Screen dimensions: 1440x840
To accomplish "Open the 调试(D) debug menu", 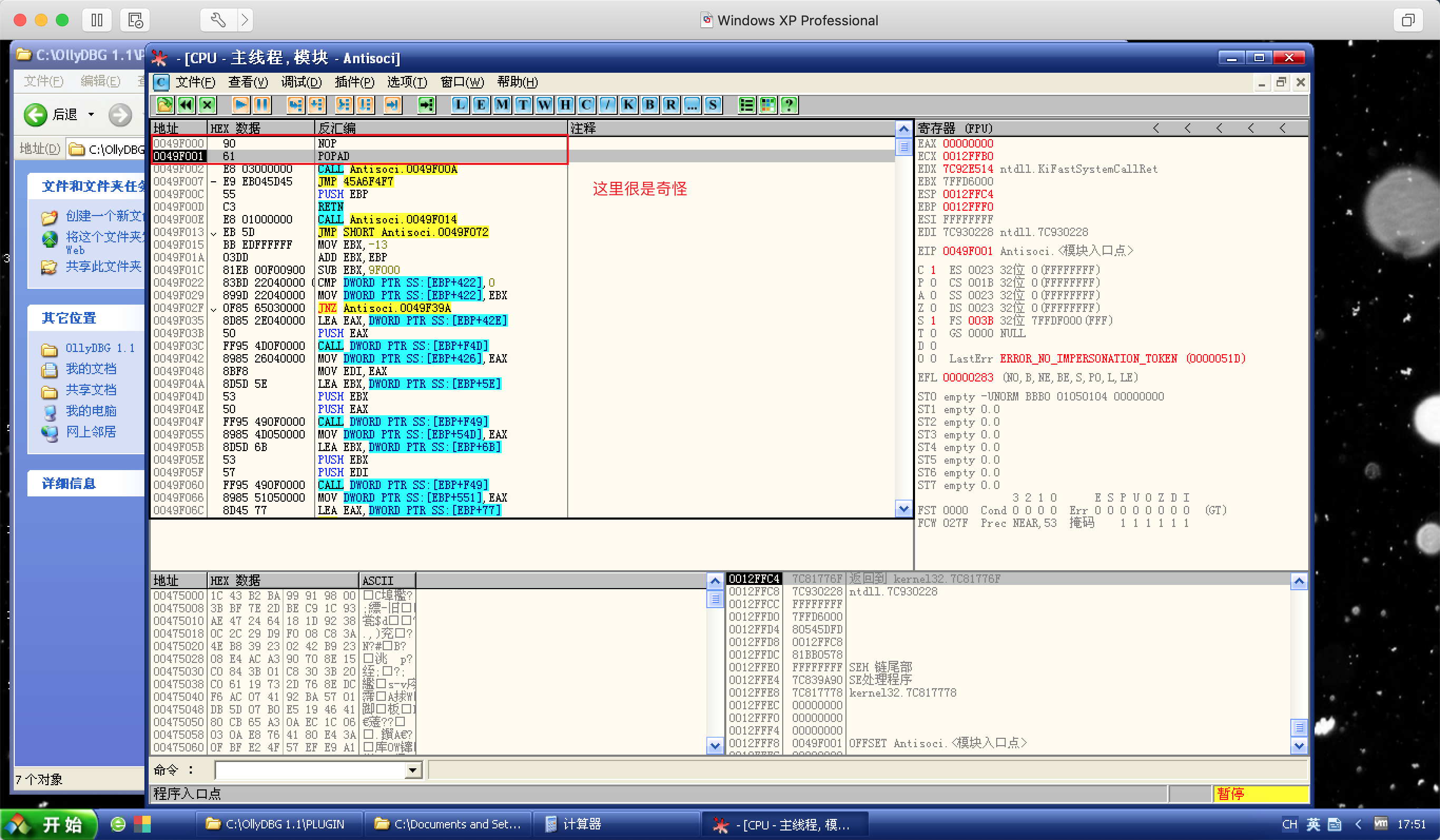I will click(301, 82).
